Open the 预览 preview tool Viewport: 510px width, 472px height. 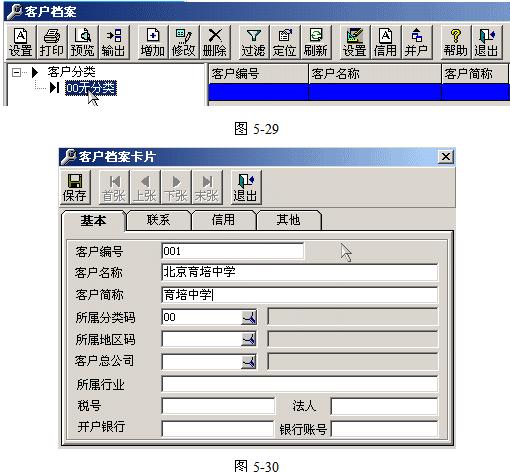click(x=82, y=43)
